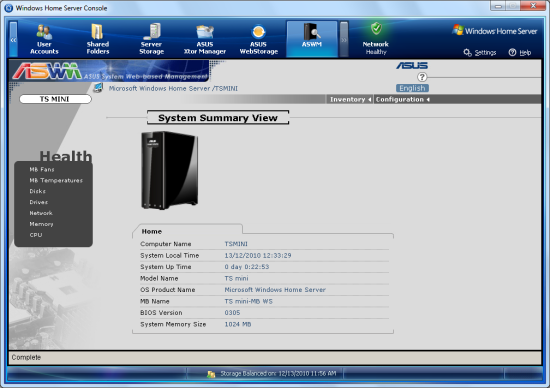This screenshot has width=550, height=388.
Task: Click the Storage Balanced status text
Action: tap(278, 374)
